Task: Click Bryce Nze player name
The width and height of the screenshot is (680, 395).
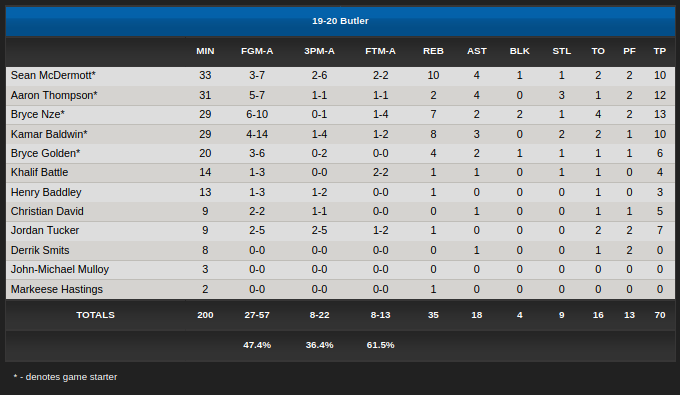Action: pos(38,114)
